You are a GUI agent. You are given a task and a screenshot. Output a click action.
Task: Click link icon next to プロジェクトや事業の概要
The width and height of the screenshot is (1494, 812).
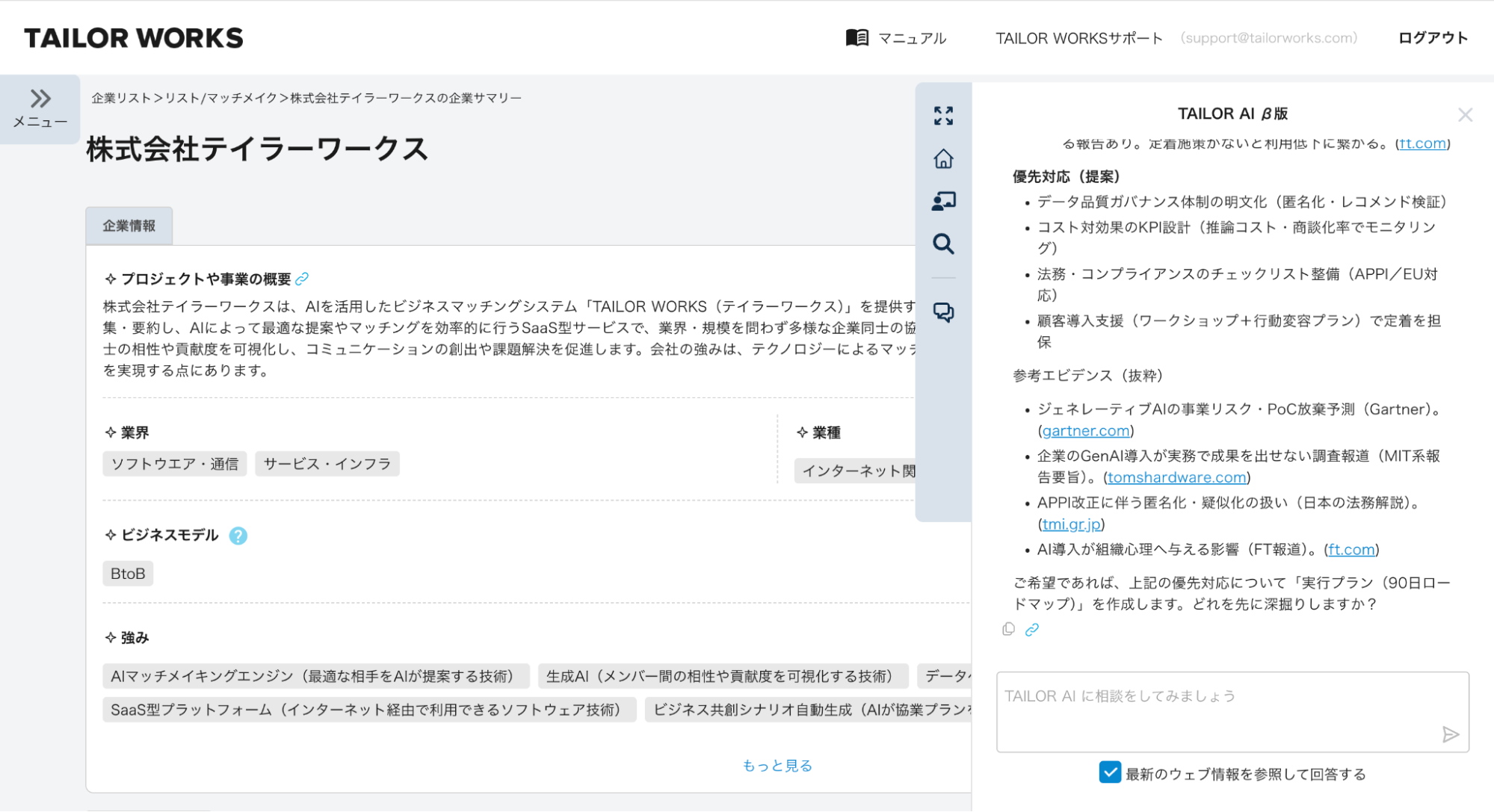[x=302, y=279]
